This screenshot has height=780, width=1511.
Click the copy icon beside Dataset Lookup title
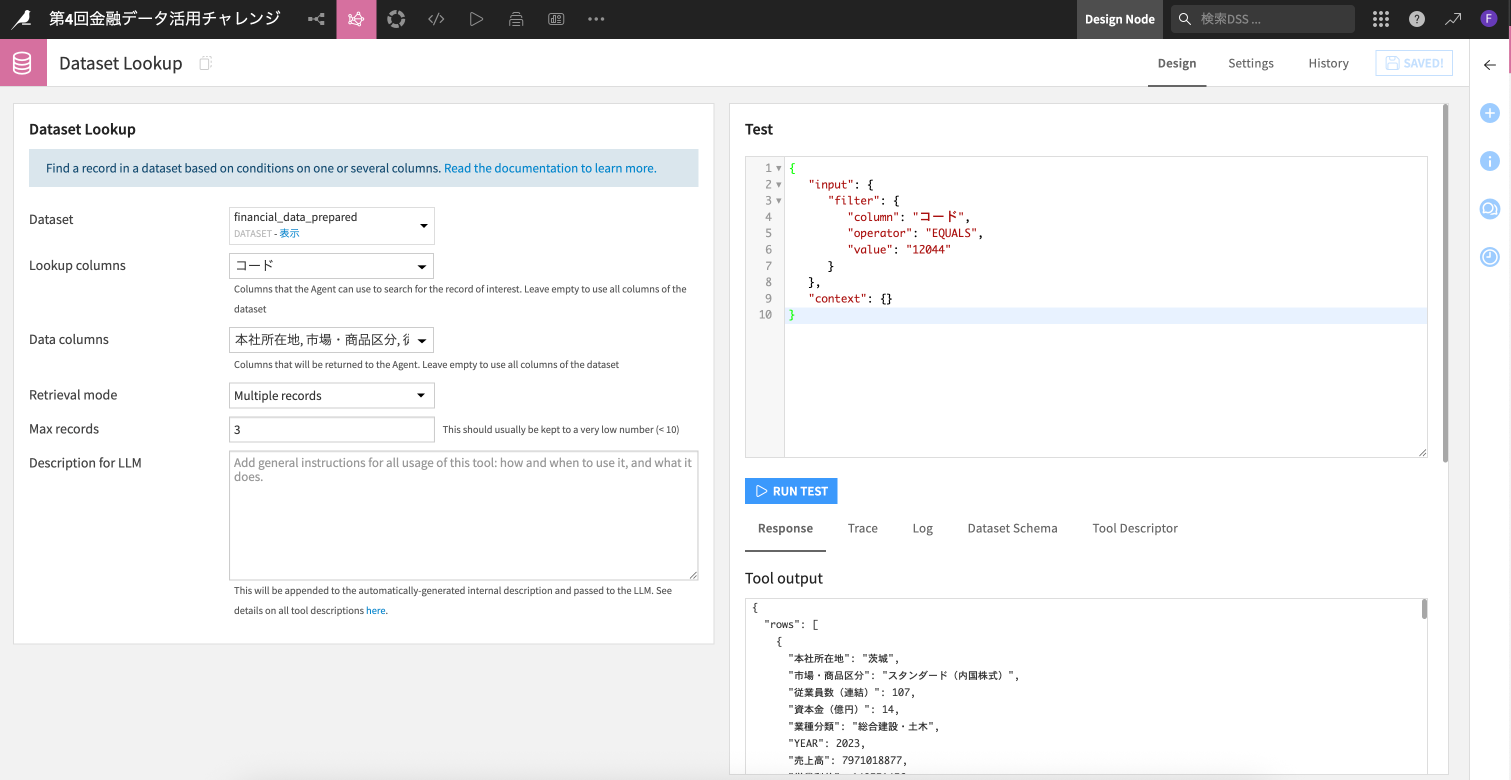[x=205, y=63]
